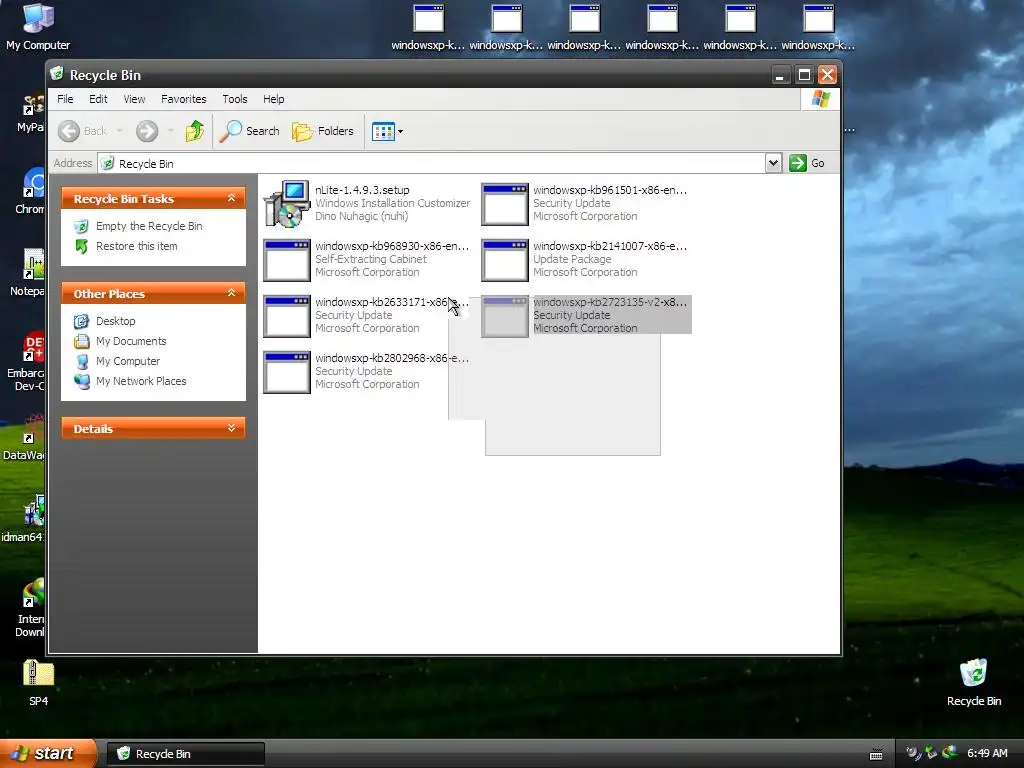Click the idman64 desktop icon

coord(33,511)
